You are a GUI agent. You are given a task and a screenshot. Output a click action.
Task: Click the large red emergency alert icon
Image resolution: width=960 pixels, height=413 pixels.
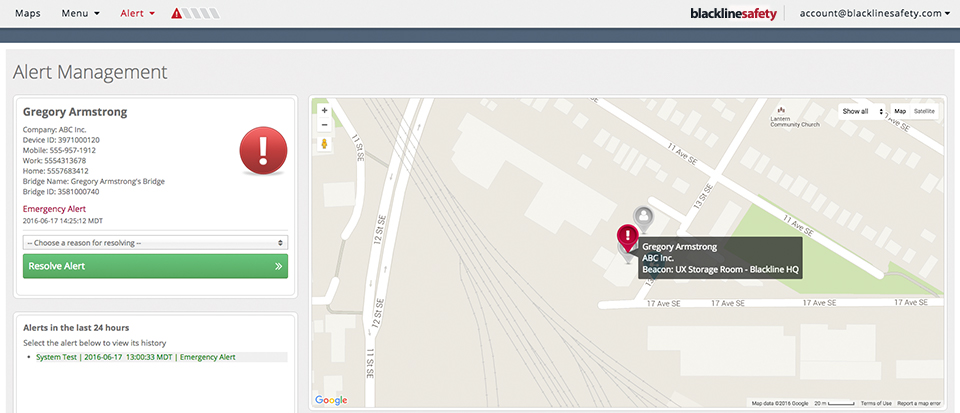coord(263,151)
